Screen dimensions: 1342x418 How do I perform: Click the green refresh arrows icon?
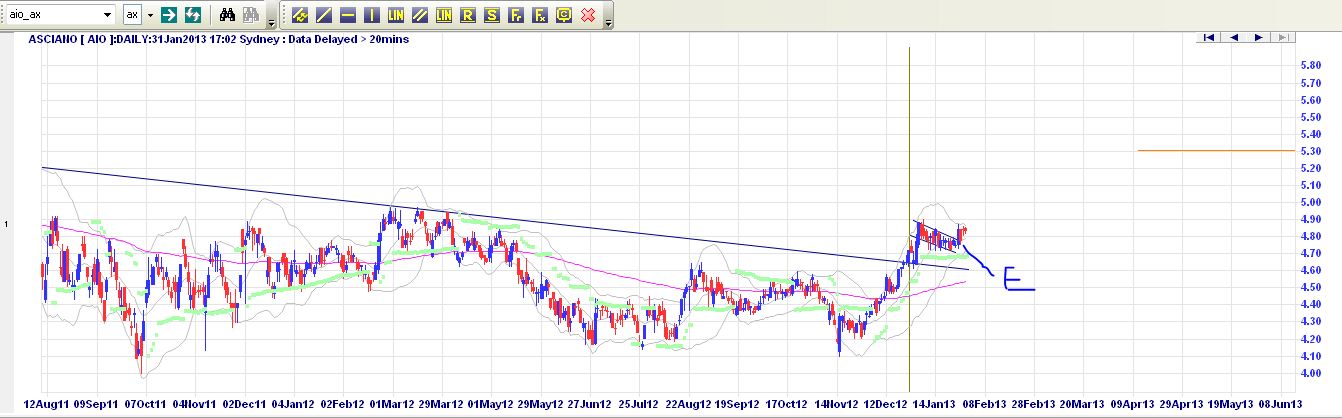pos(193,15)
